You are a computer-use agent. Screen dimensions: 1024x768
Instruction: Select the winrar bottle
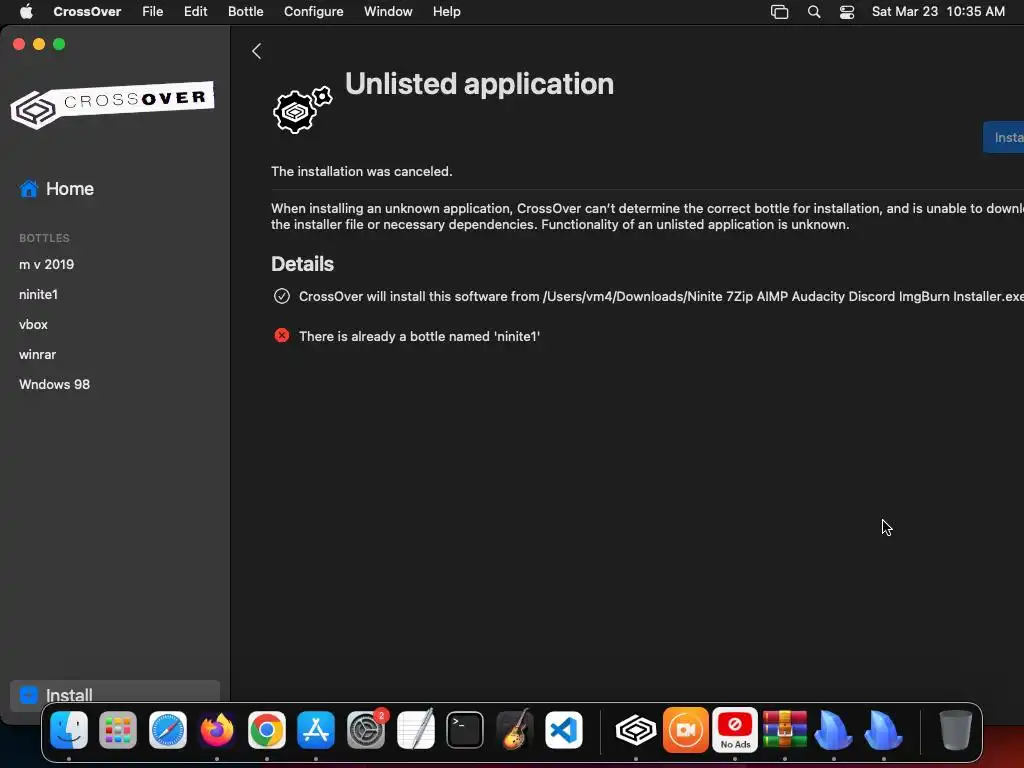pyautogui.click(x=37, y=355)
